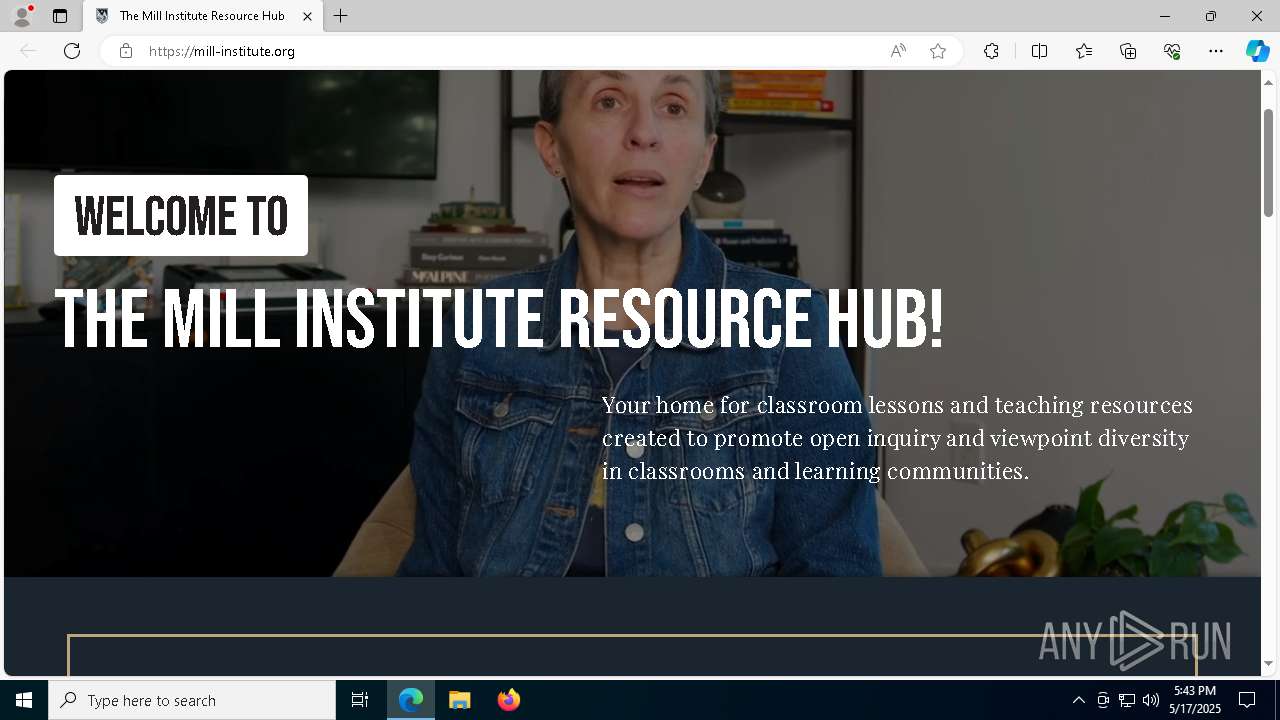Click the taskbar search box
The image size is (1280, 720).
click(x=192, y=700)
